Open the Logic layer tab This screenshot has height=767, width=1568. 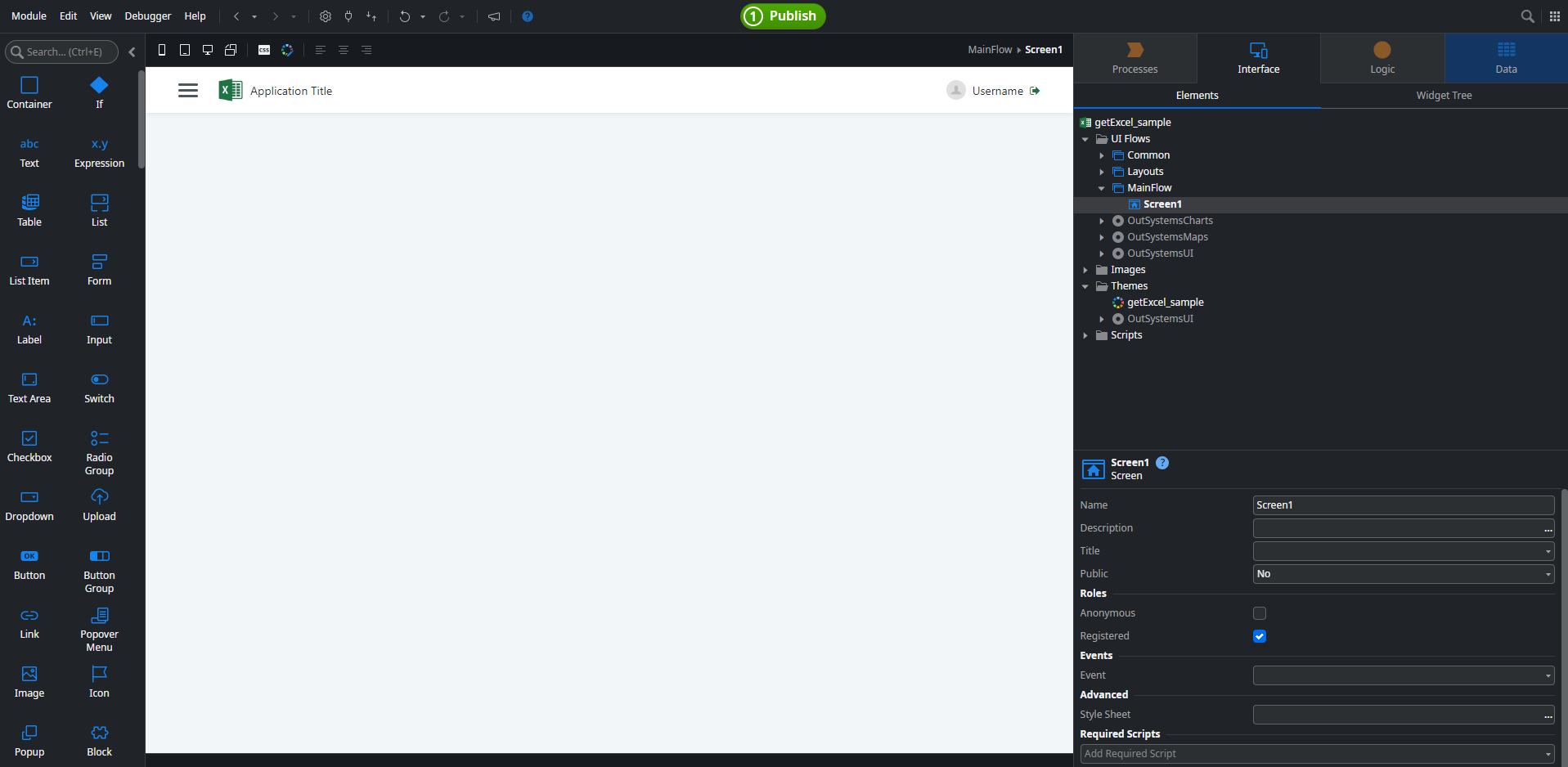click(x=1382, y=58)
